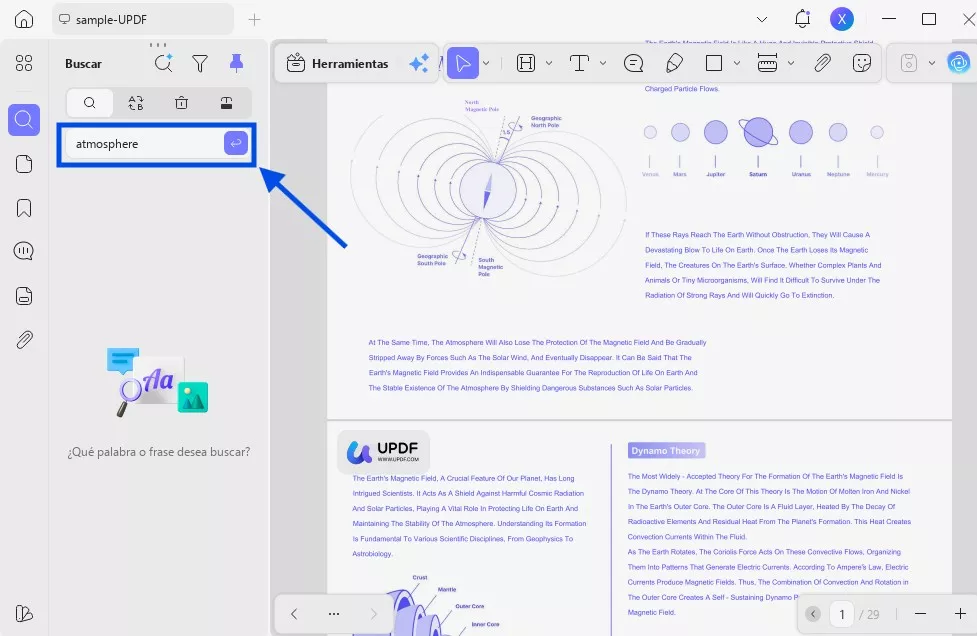Open the Attachments panel in sidebar
977x636 pixels.
[24, 339]
